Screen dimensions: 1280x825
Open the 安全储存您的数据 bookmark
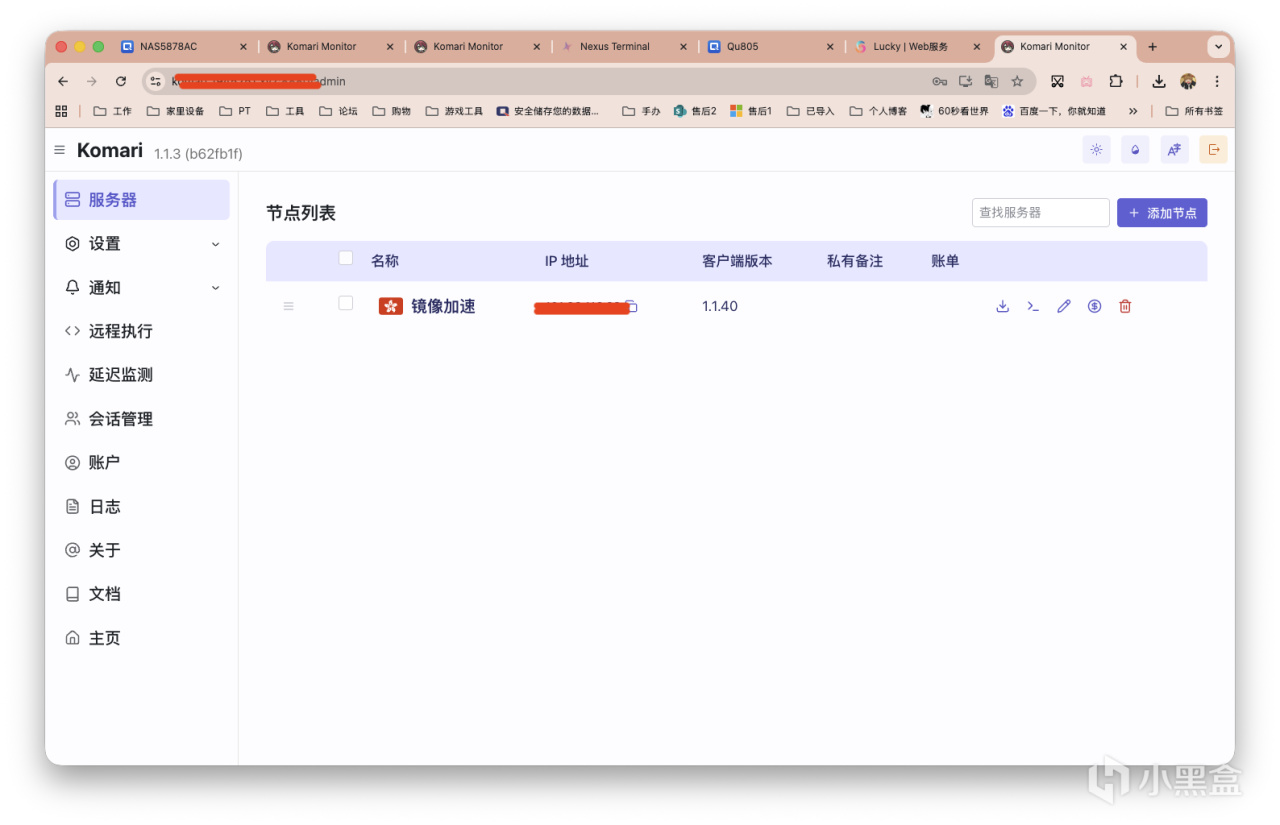(x=548, y=111)
